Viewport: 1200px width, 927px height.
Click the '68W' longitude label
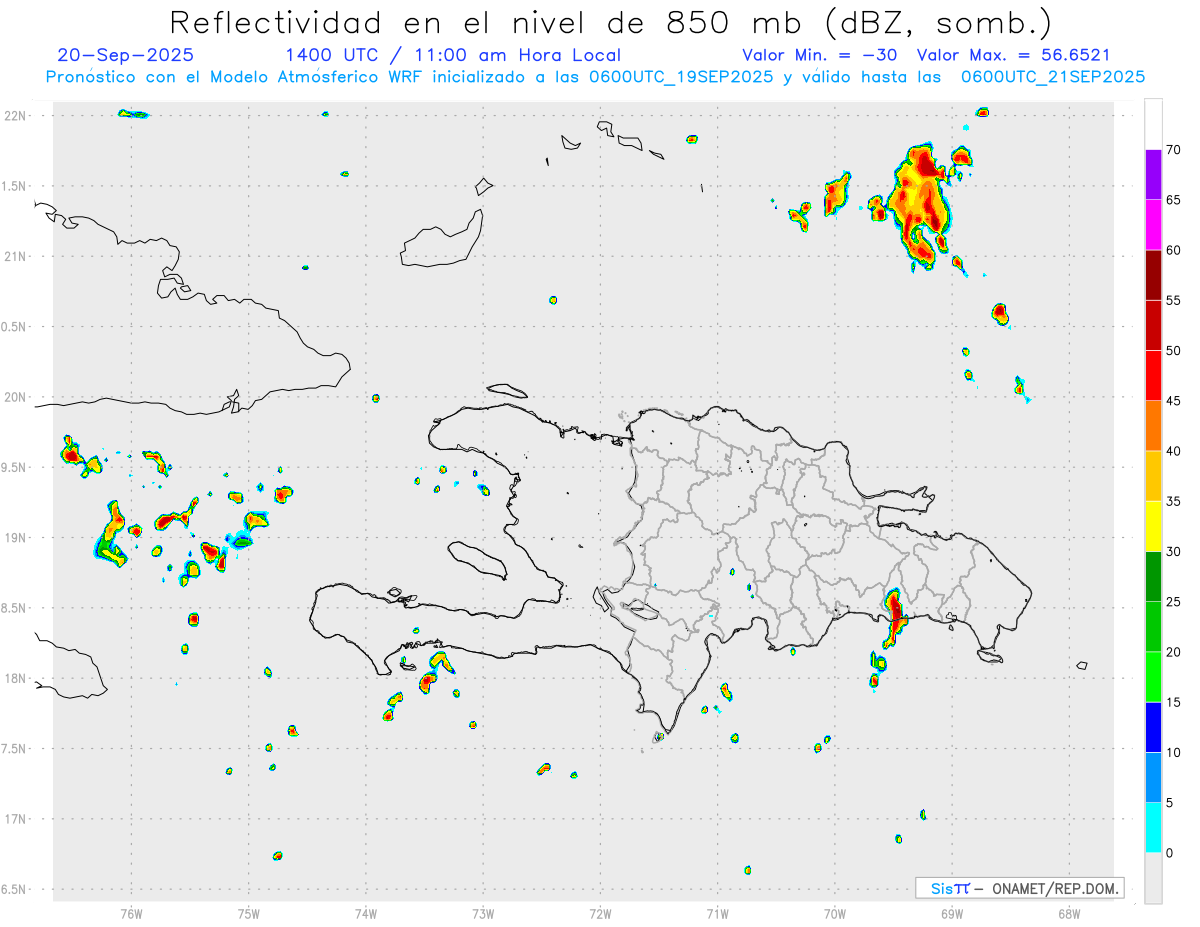click(x=1069, y=914)
